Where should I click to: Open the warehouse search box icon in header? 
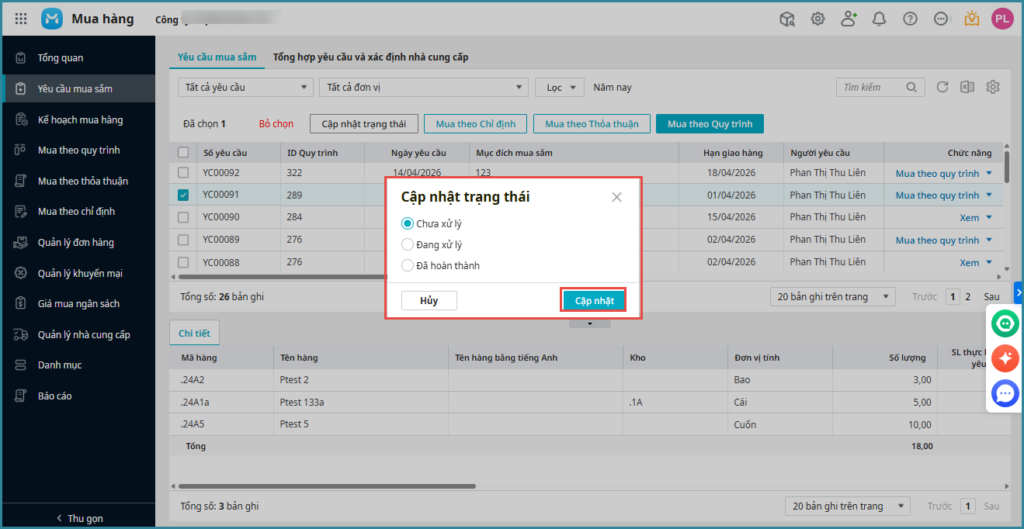coord(787,19)
